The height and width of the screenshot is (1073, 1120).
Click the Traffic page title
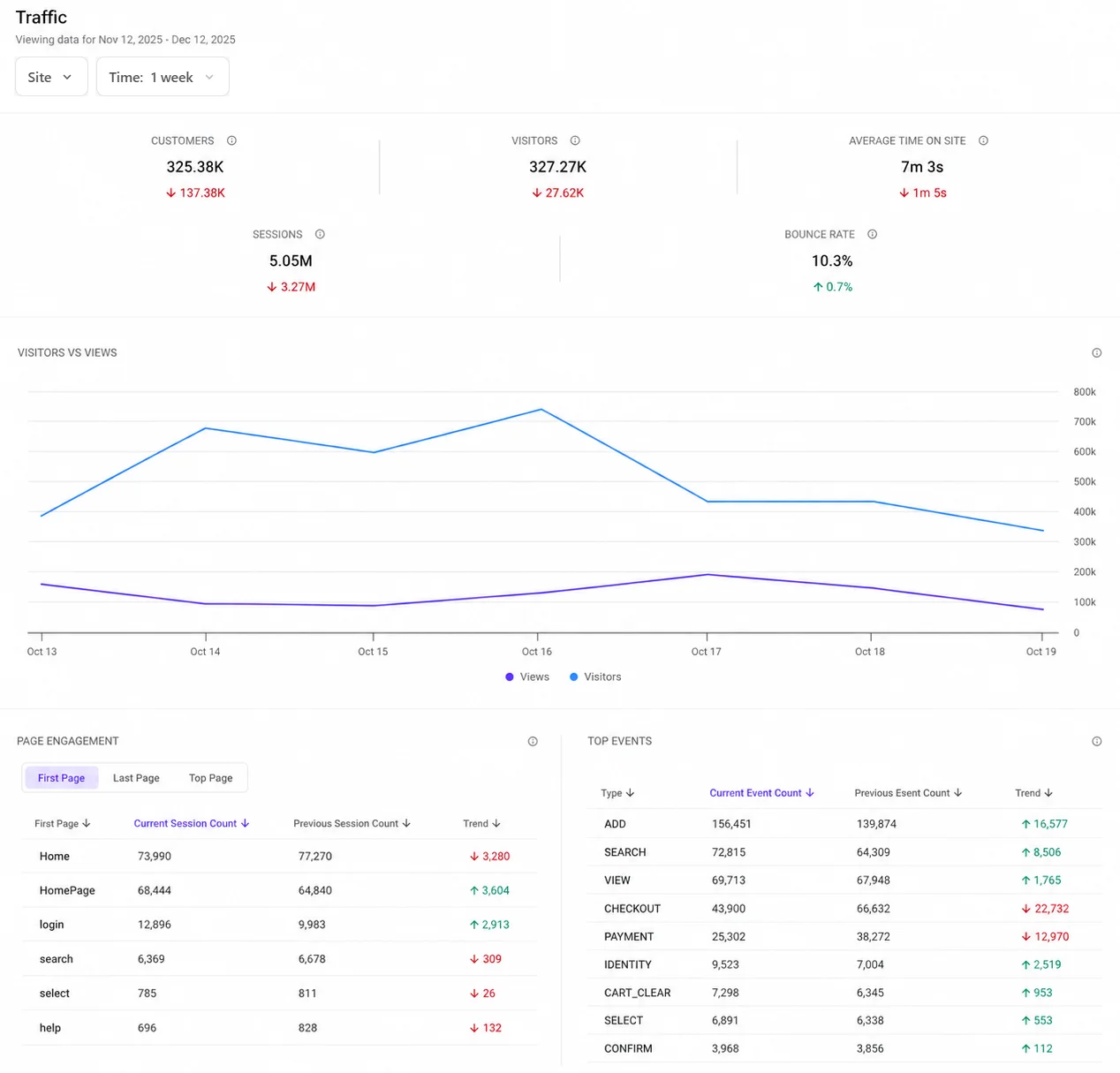42,17
